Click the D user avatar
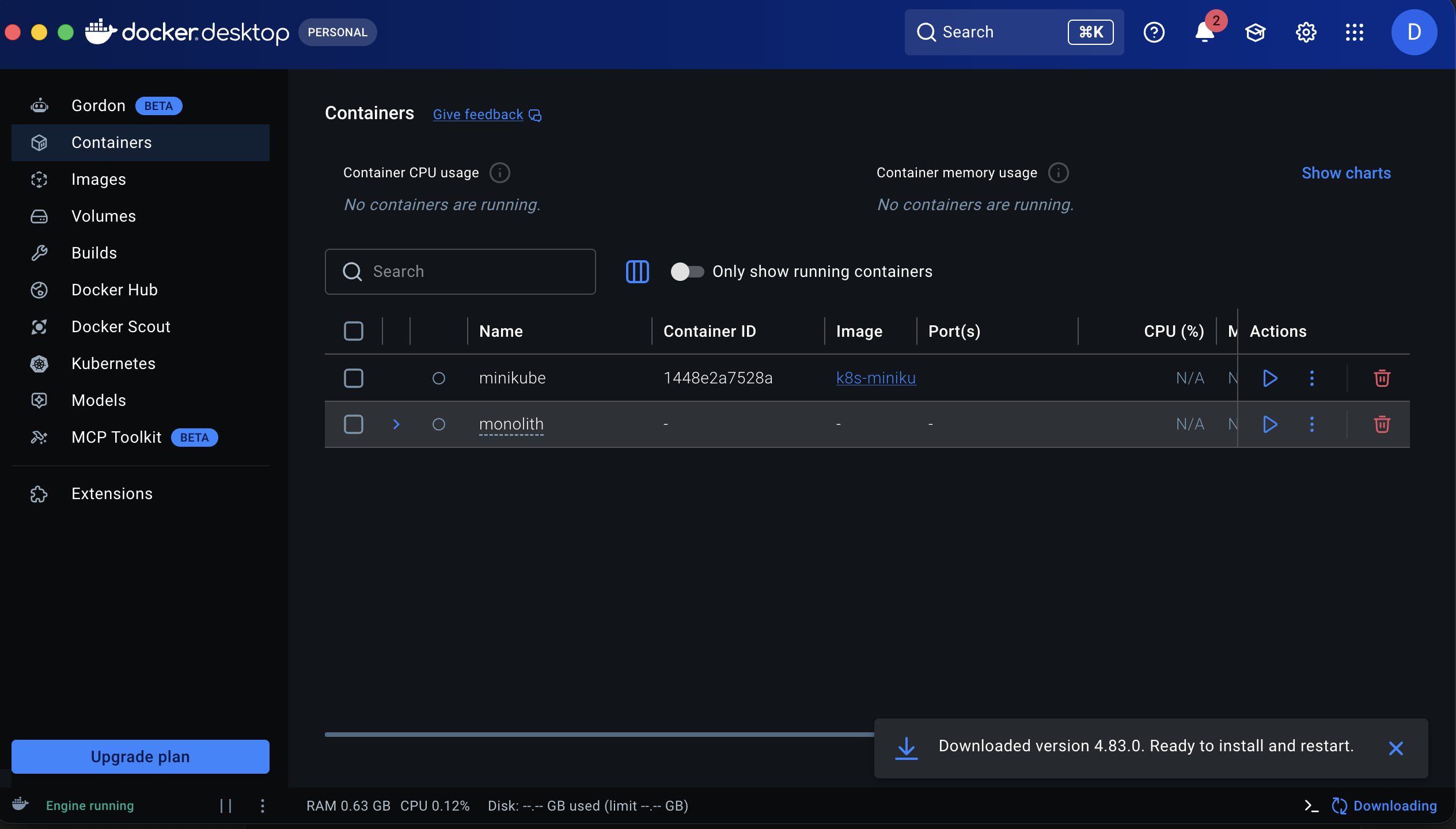 pyautogui.click(x=1414, y=32)
